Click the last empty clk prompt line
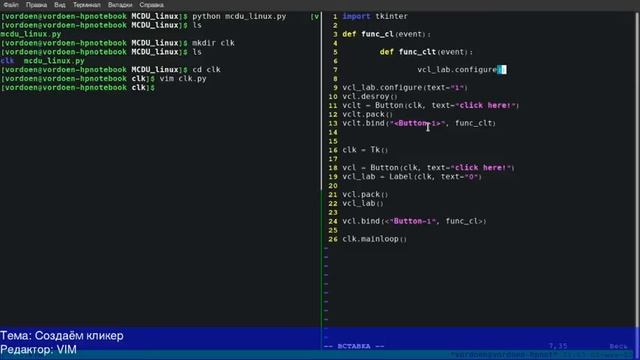Viewport: 640px width, 360px height. tap(78, 87)
